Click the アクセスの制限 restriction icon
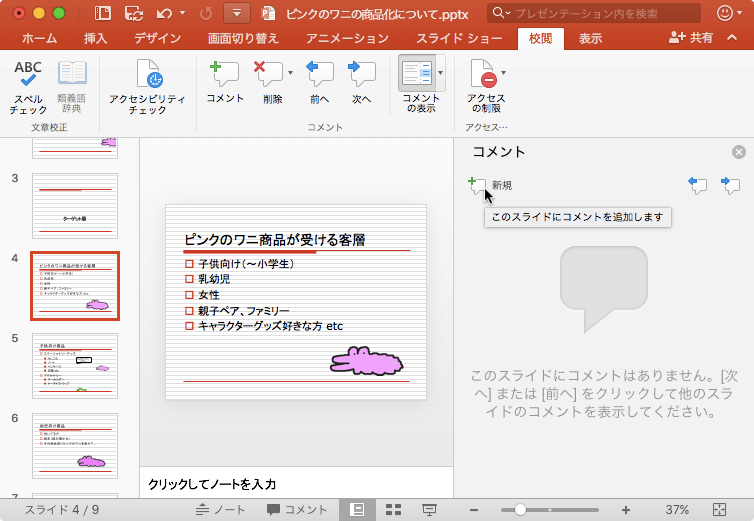 [x=483, y=78]
